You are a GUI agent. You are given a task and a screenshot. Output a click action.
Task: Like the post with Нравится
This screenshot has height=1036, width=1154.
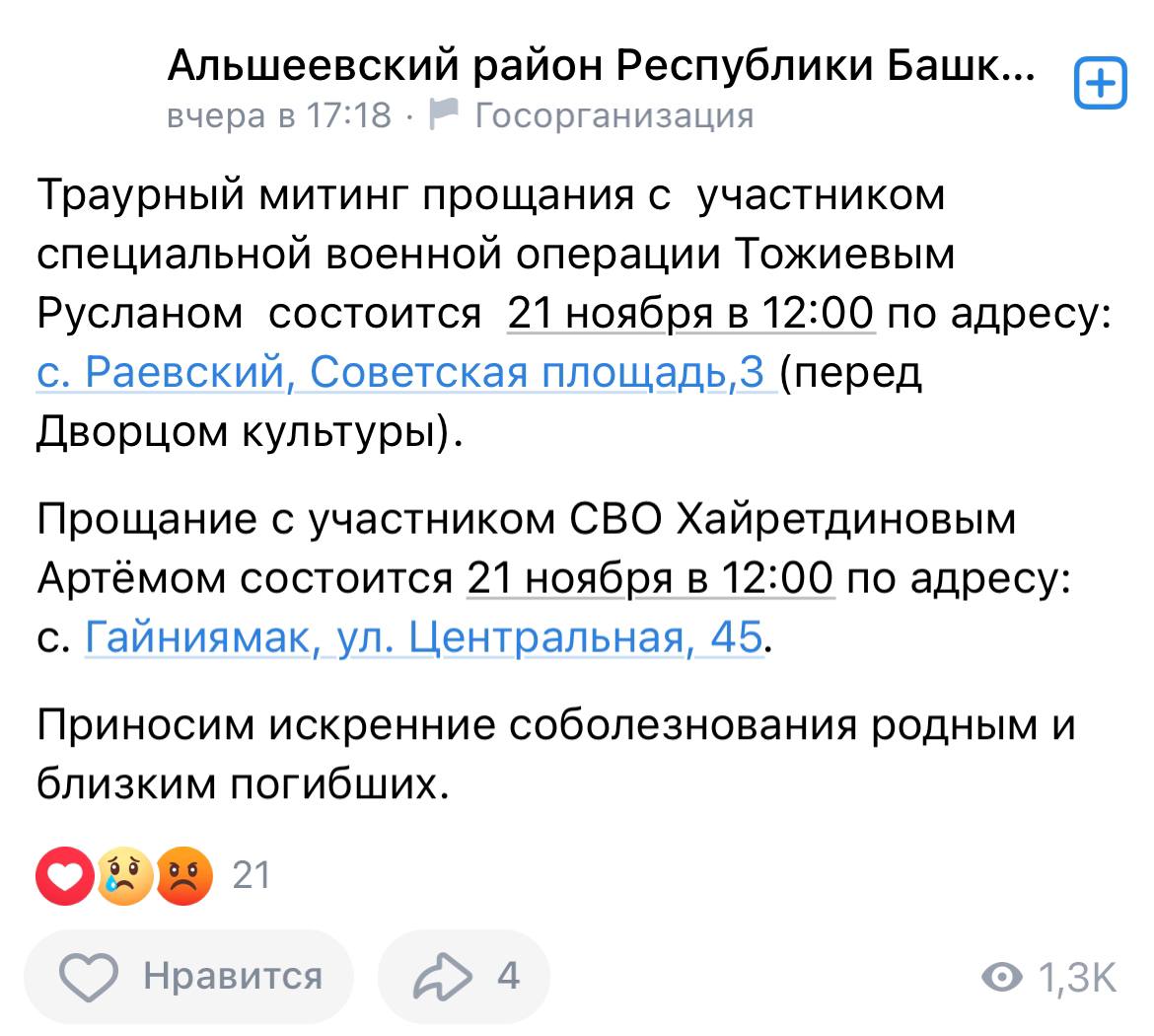point(189,977)
